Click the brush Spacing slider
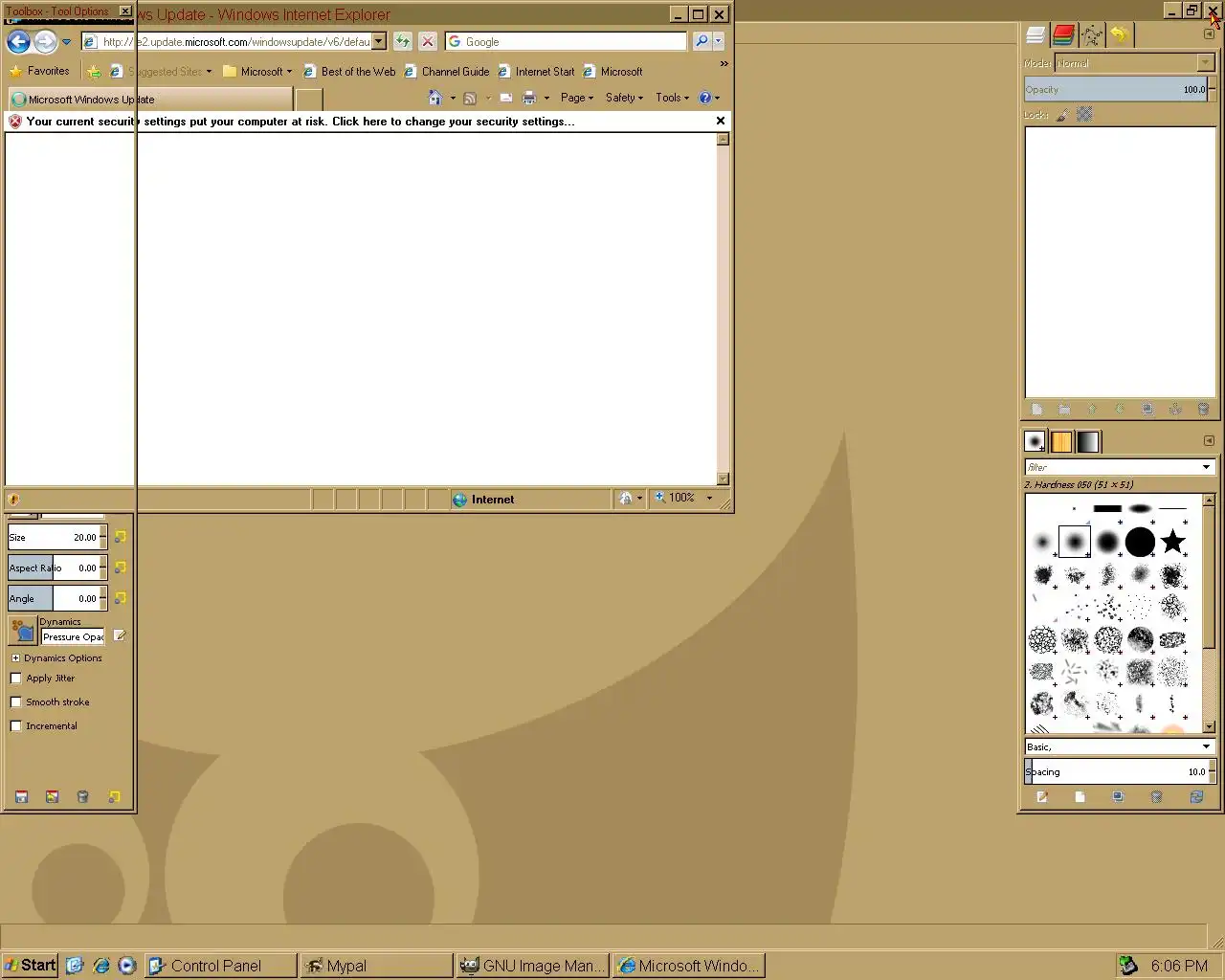This screenshot has width=1225, height=980. (x=1116, y=771)
